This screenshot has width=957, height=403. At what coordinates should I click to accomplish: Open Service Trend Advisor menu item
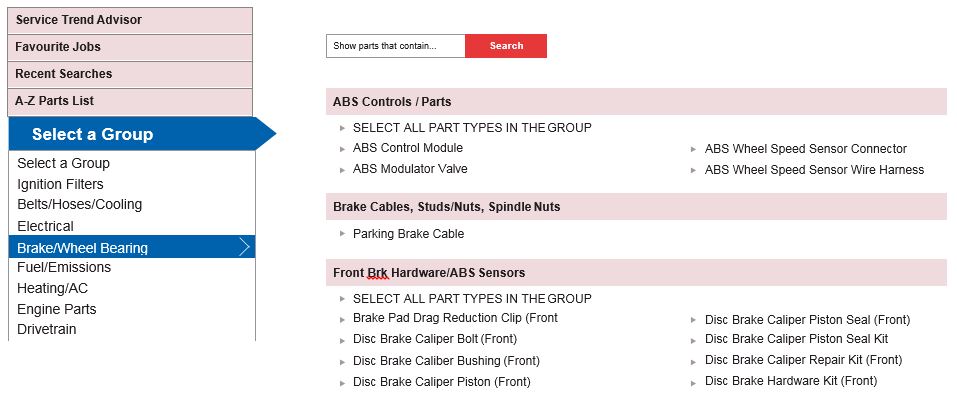pos(130,20)
